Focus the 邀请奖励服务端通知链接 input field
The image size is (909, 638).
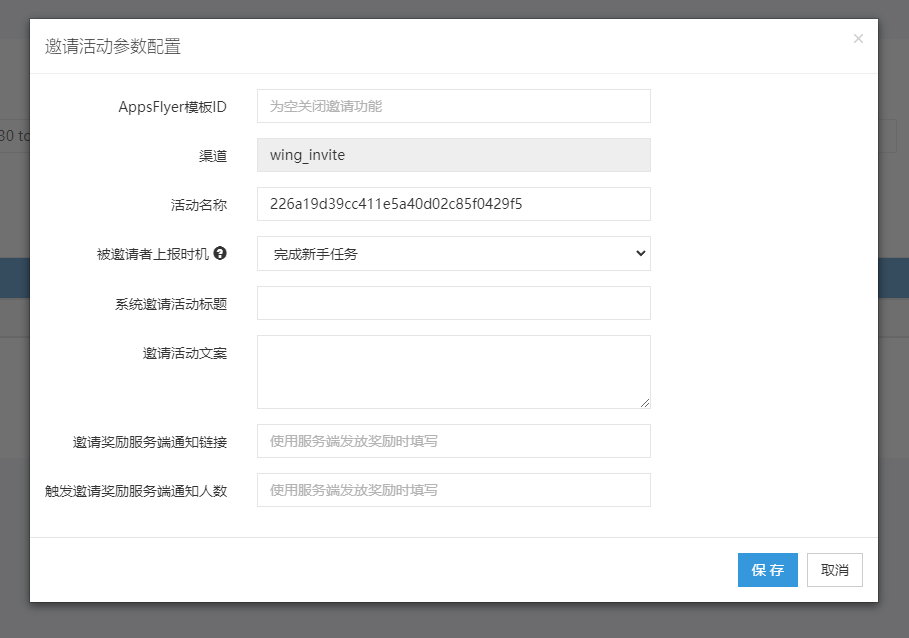[454, 441]
